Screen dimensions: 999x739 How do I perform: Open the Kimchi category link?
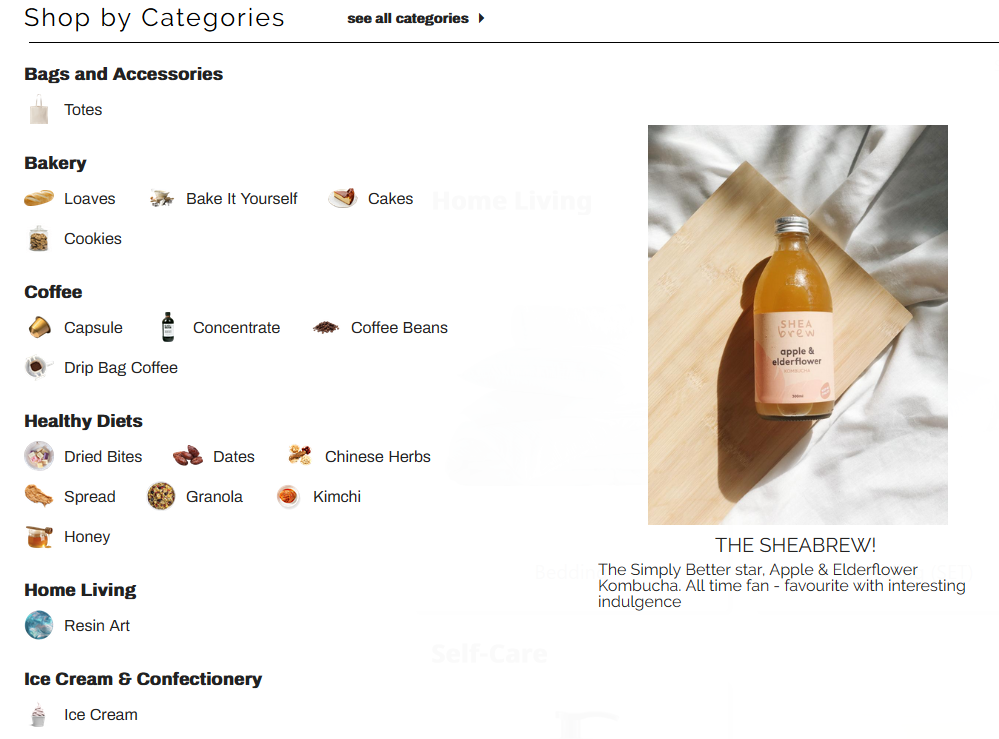336,496
